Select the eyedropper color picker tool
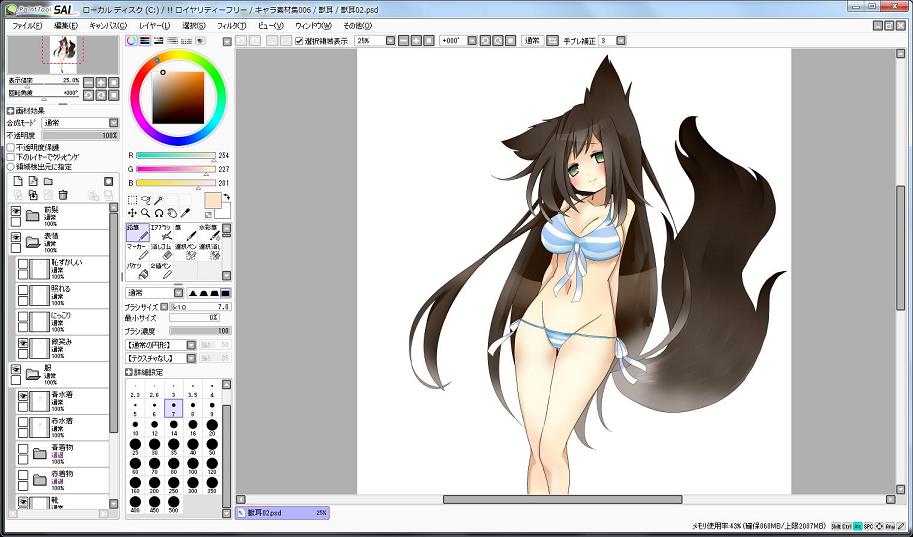 click(185, 213)
